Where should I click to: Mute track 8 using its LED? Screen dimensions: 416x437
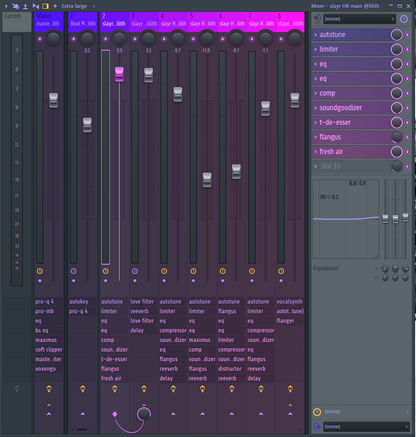(281, 39)
